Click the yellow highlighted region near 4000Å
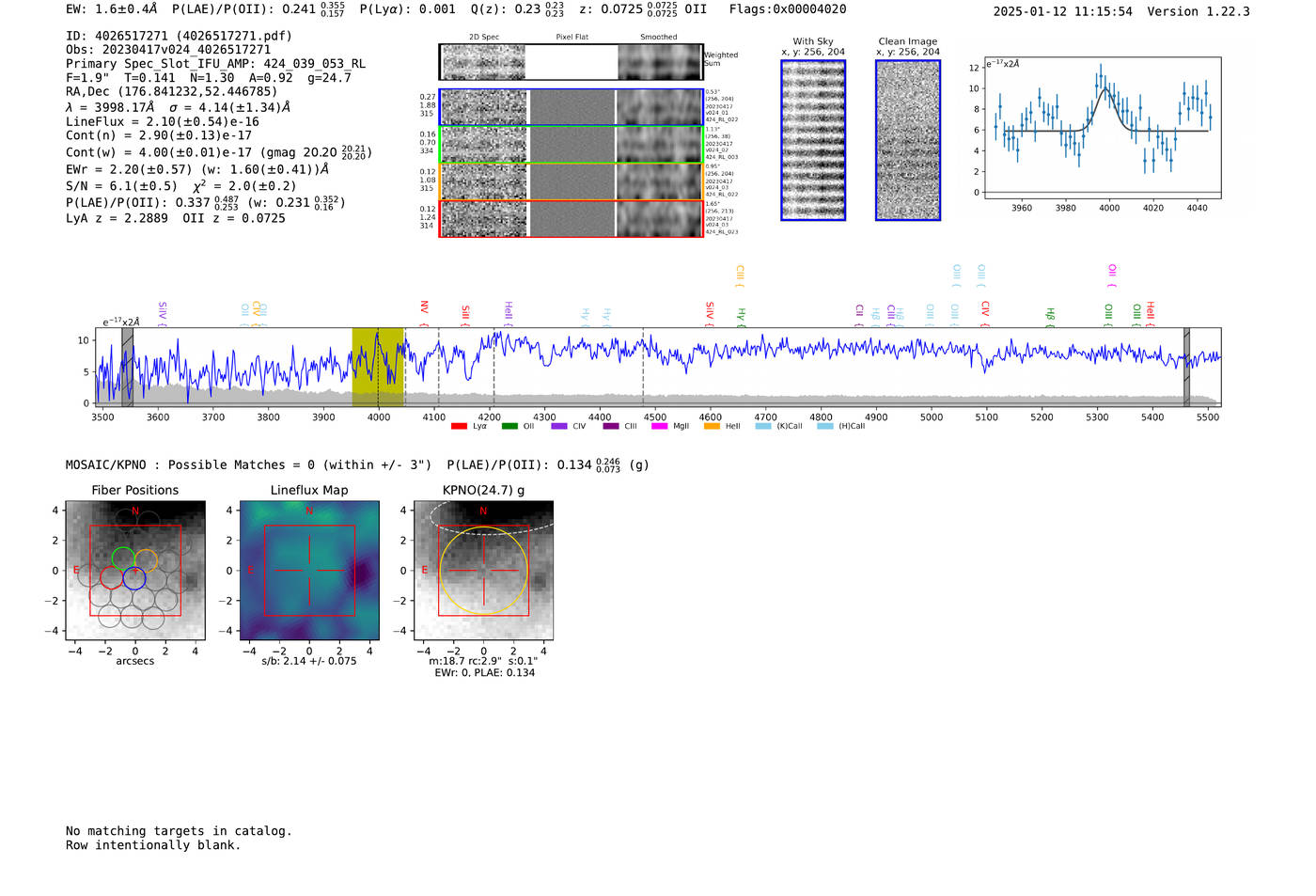The image size is (1316, 896). pyautogui.click(x=378, y=367)
